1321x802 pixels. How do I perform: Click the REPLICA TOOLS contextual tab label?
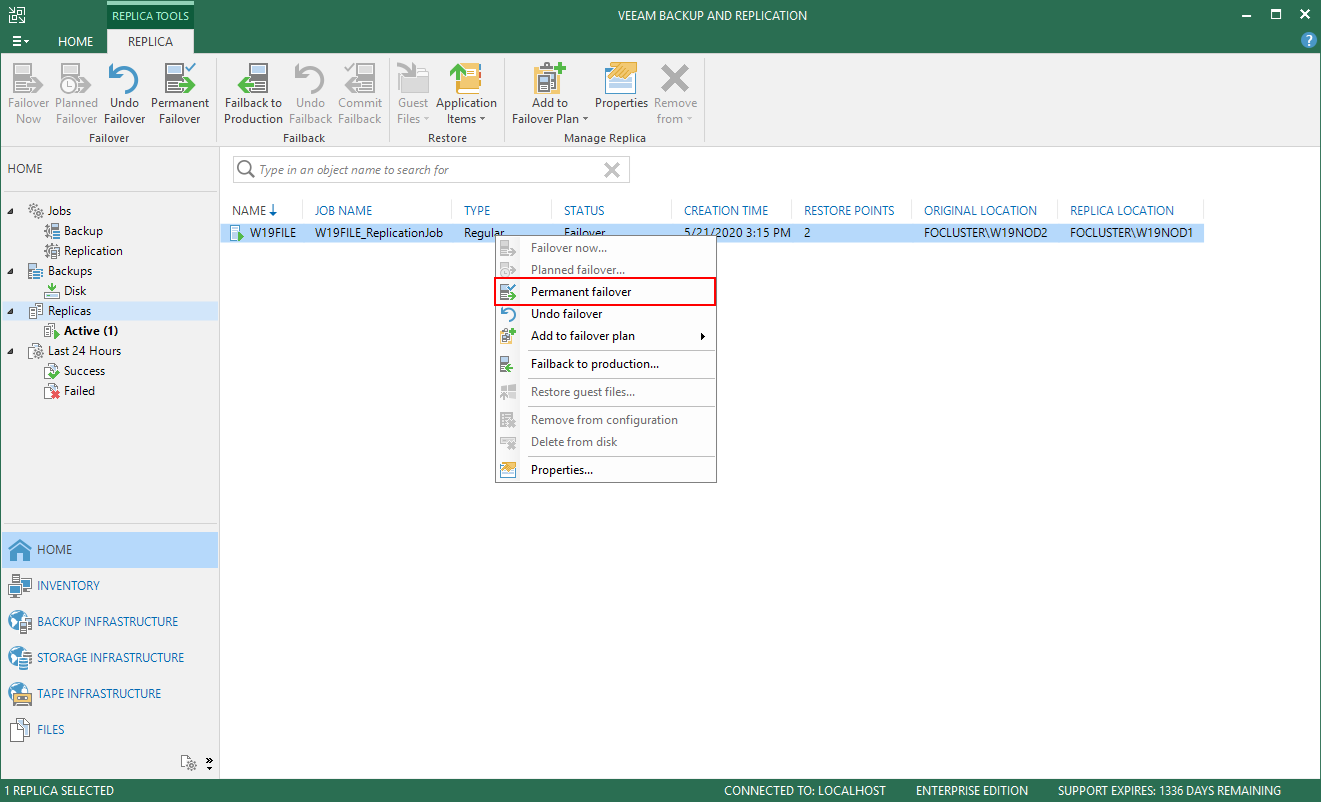pos(150,16)
